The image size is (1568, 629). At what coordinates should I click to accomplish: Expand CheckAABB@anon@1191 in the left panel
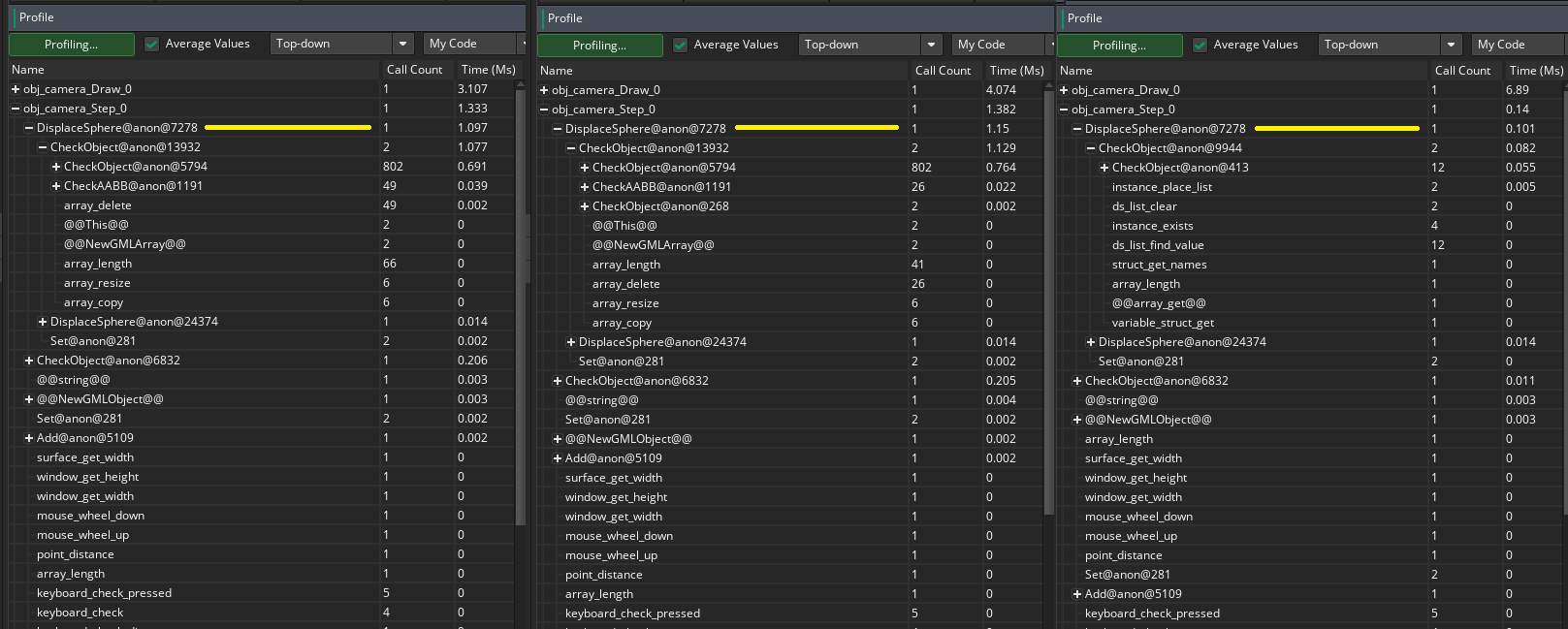(x=56, y=186)
